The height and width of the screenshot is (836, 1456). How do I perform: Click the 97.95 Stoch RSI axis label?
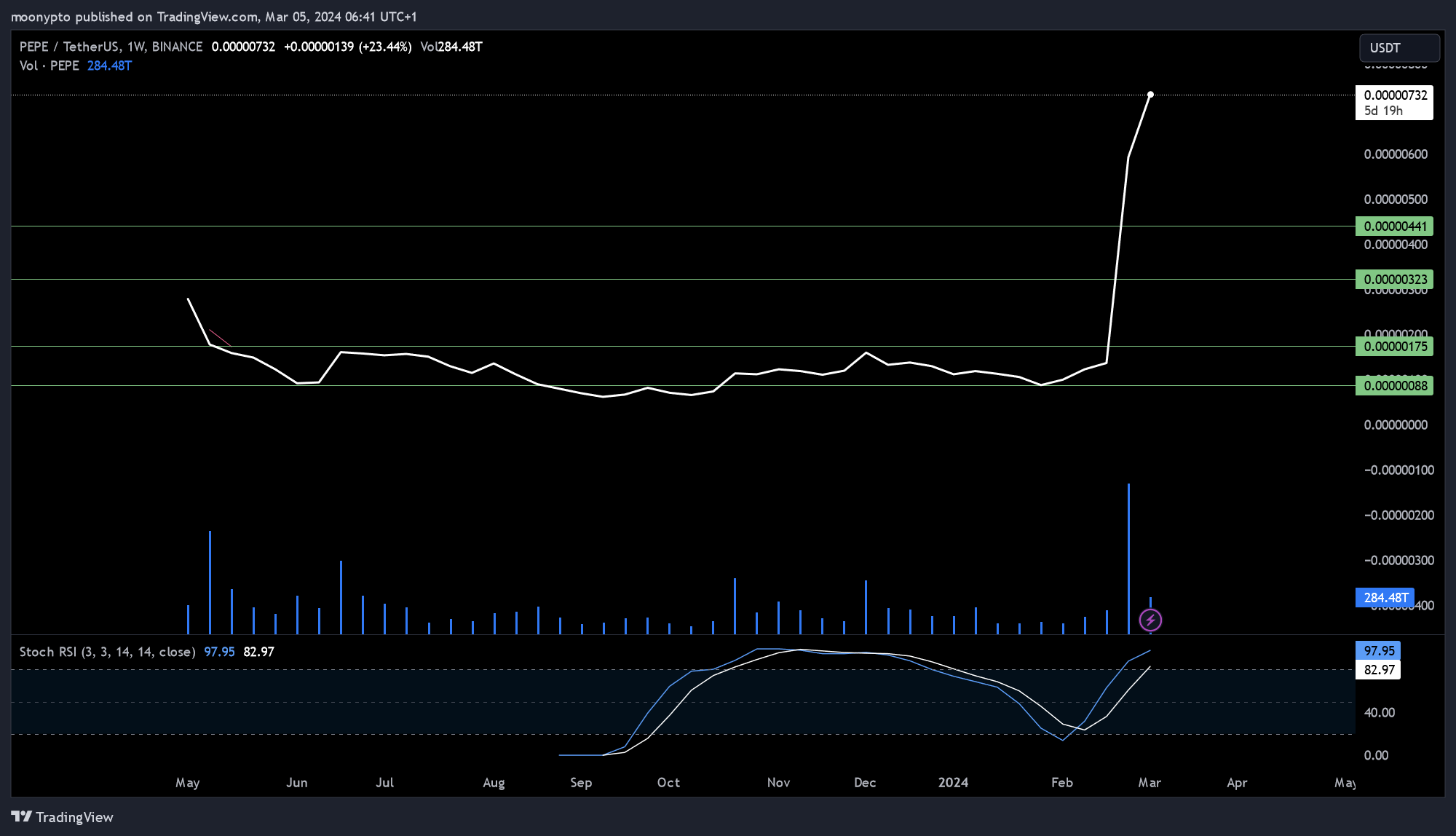(1378, 651)
